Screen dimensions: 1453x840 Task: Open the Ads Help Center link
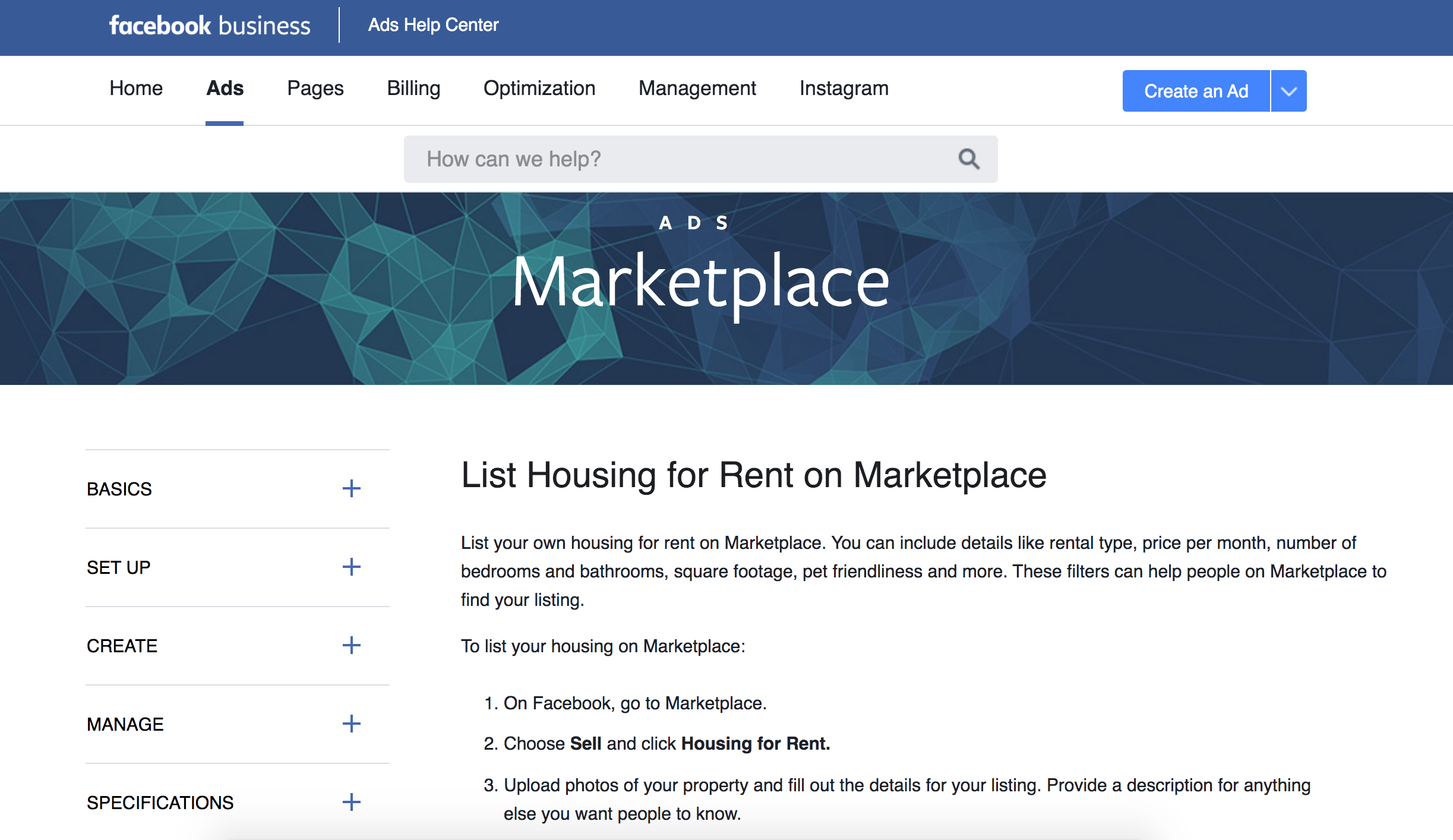434,25
